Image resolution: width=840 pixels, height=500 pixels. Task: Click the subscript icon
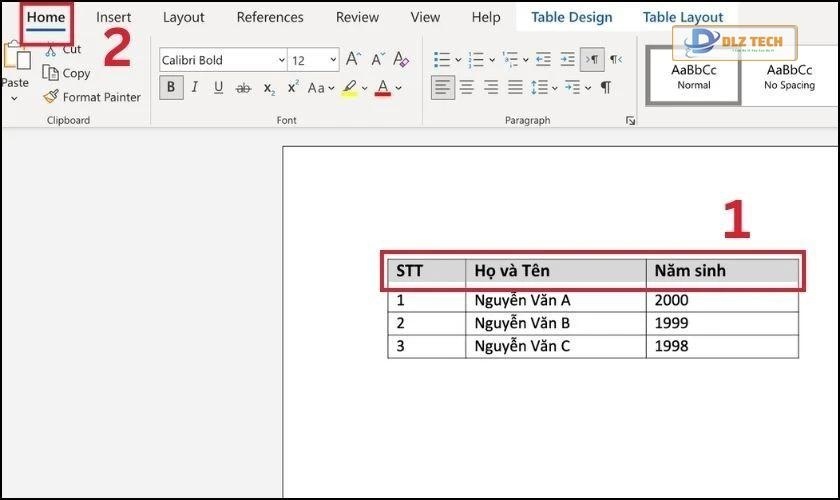pos(269,88)
